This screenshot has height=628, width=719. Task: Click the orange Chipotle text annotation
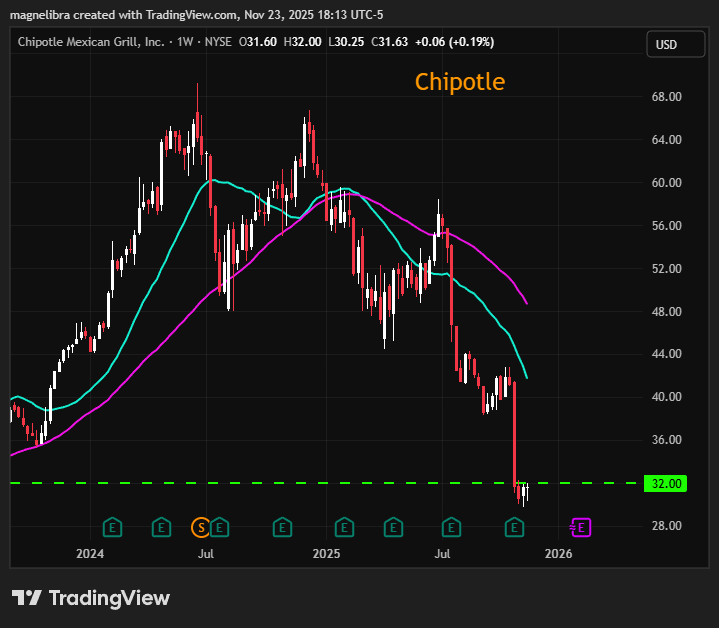click(x=460, y=83)
